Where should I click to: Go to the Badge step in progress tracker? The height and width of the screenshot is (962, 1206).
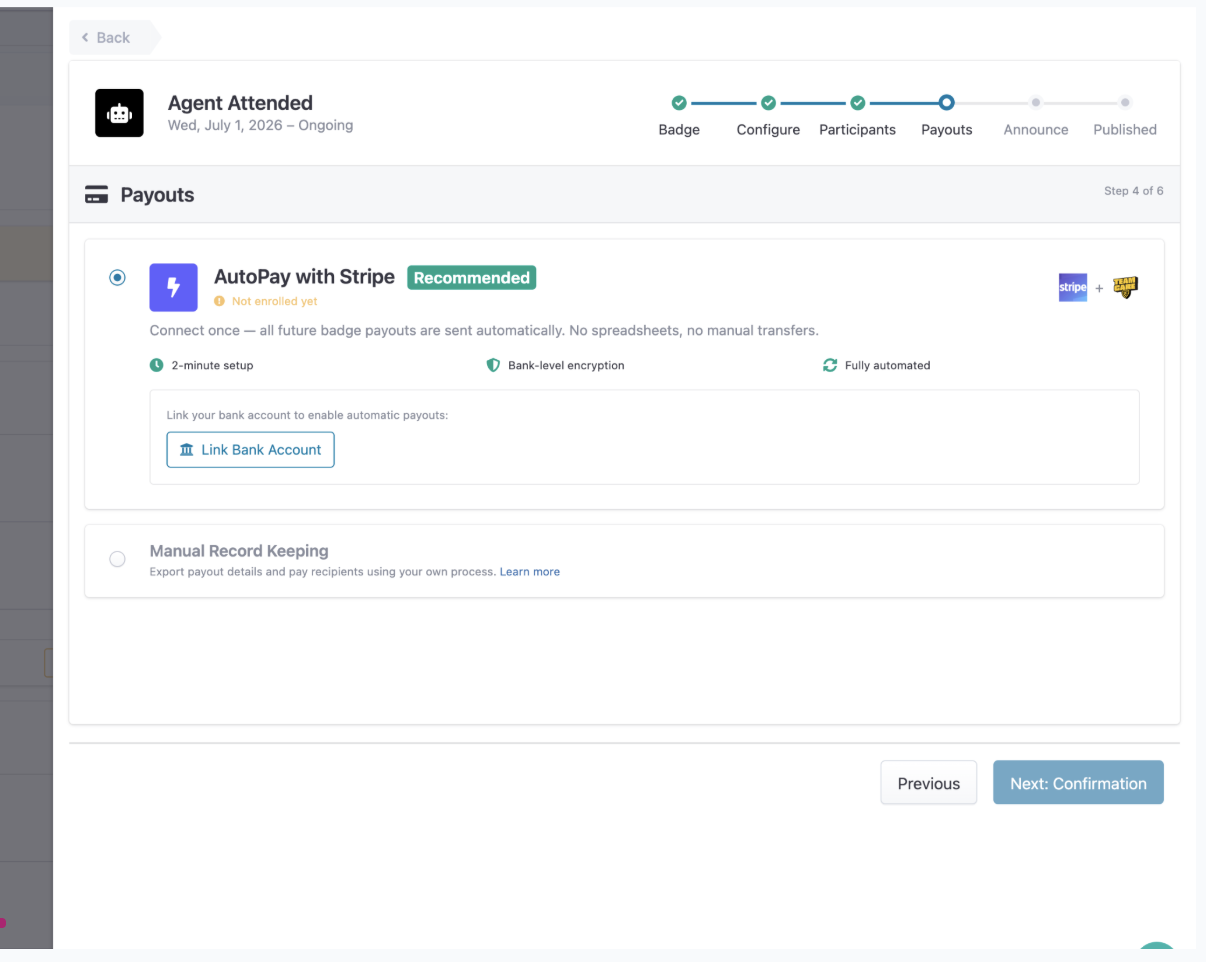(x=679, y=102)
